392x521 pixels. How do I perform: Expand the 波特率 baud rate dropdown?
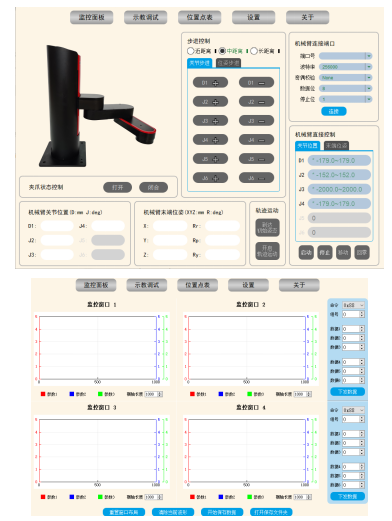coord(369,67)
